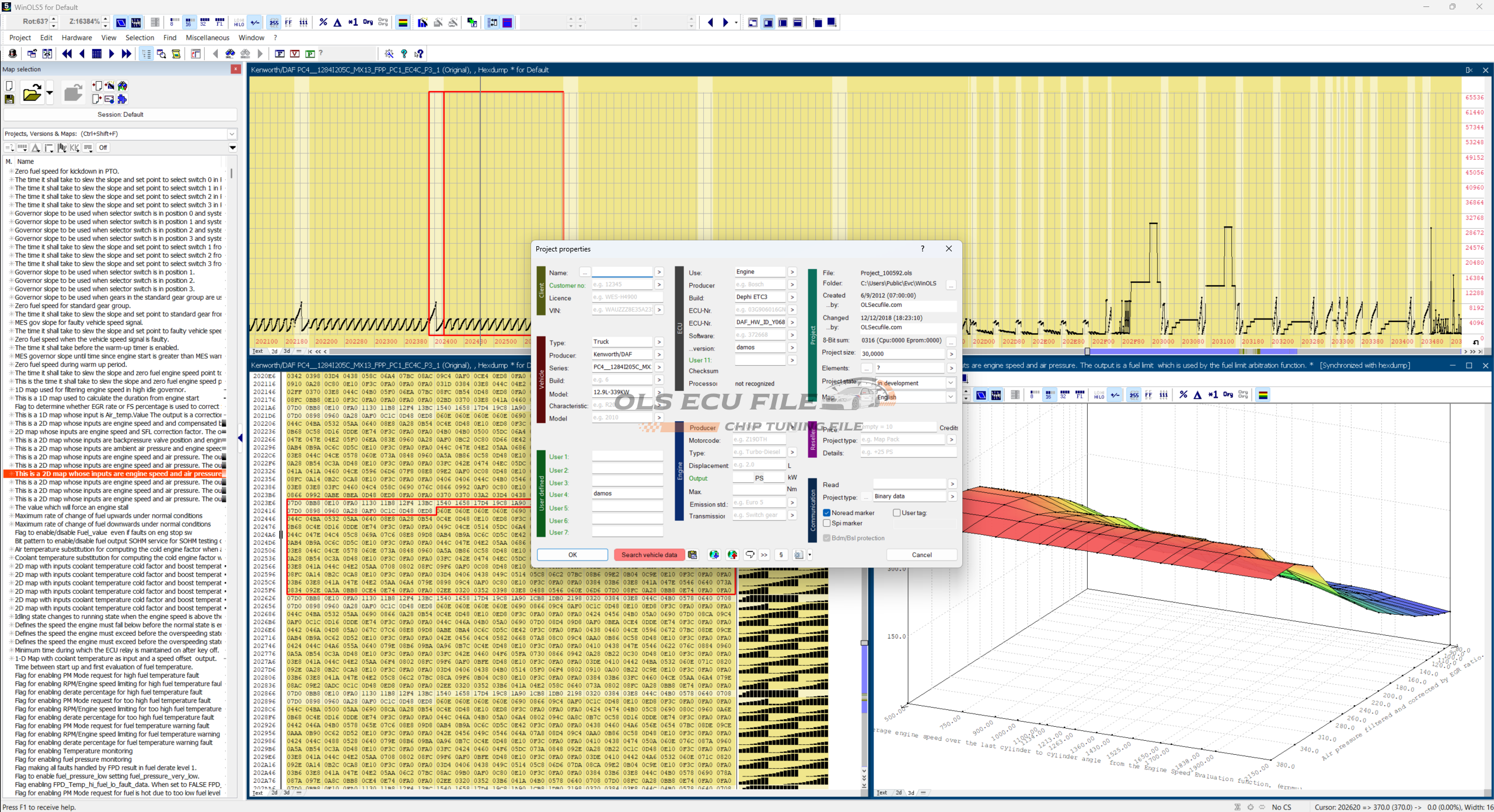Click paste-from-clipboard icon in dialog
The image size is (1494, 812).
click(693, 555)
